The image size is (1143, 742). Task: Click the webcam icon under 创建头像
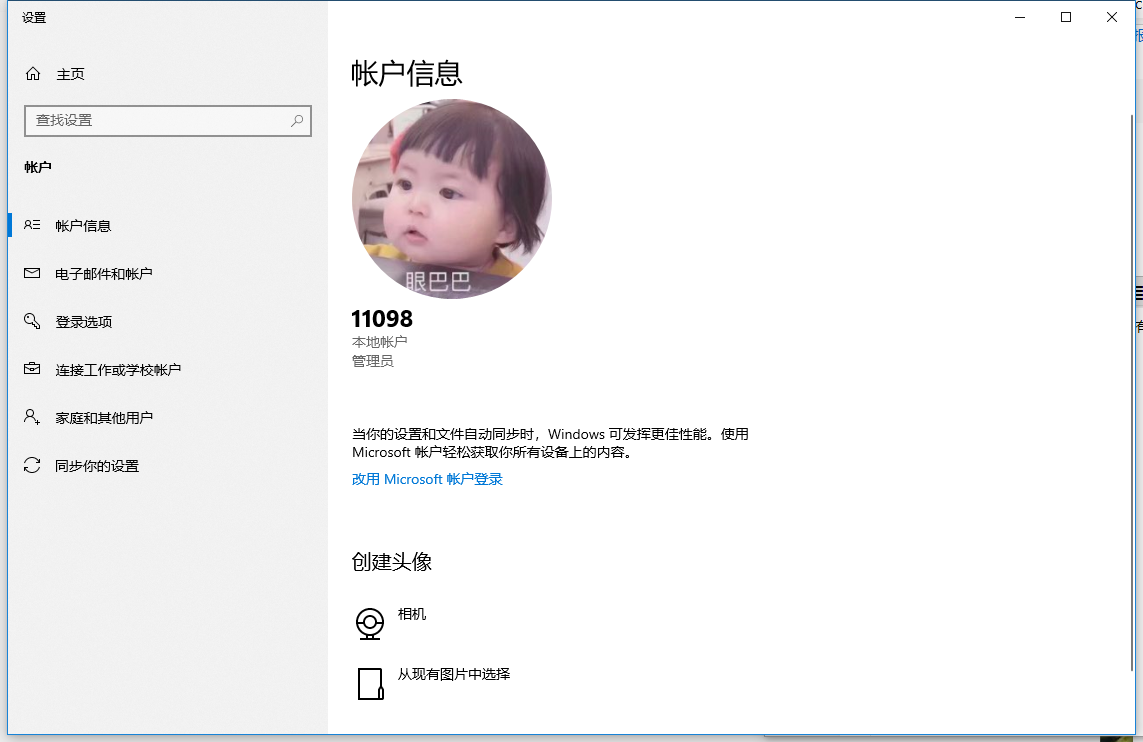(x=370, y=624)
